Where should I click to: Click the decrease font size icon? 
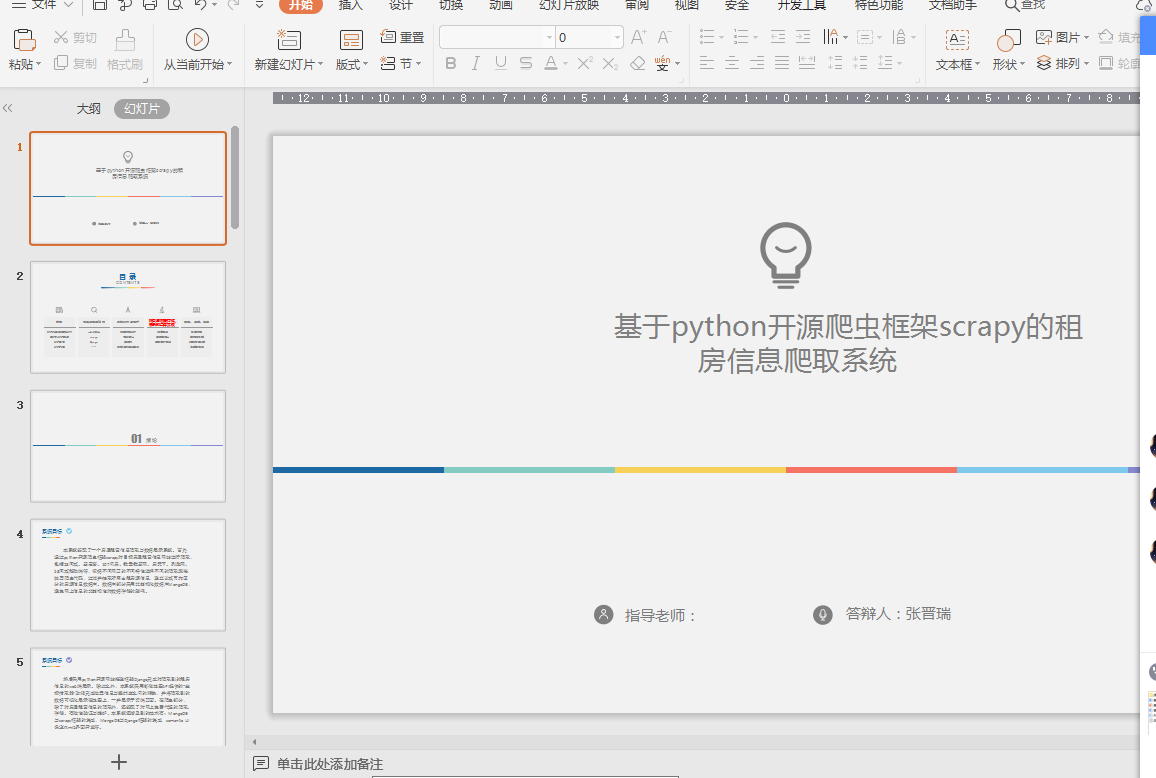(664, 37)
